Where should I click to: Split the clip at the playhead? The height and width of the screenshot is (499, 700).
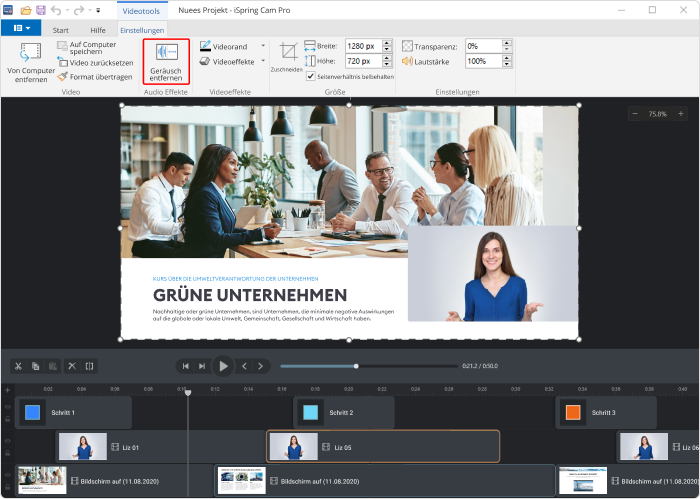[89, 366]
